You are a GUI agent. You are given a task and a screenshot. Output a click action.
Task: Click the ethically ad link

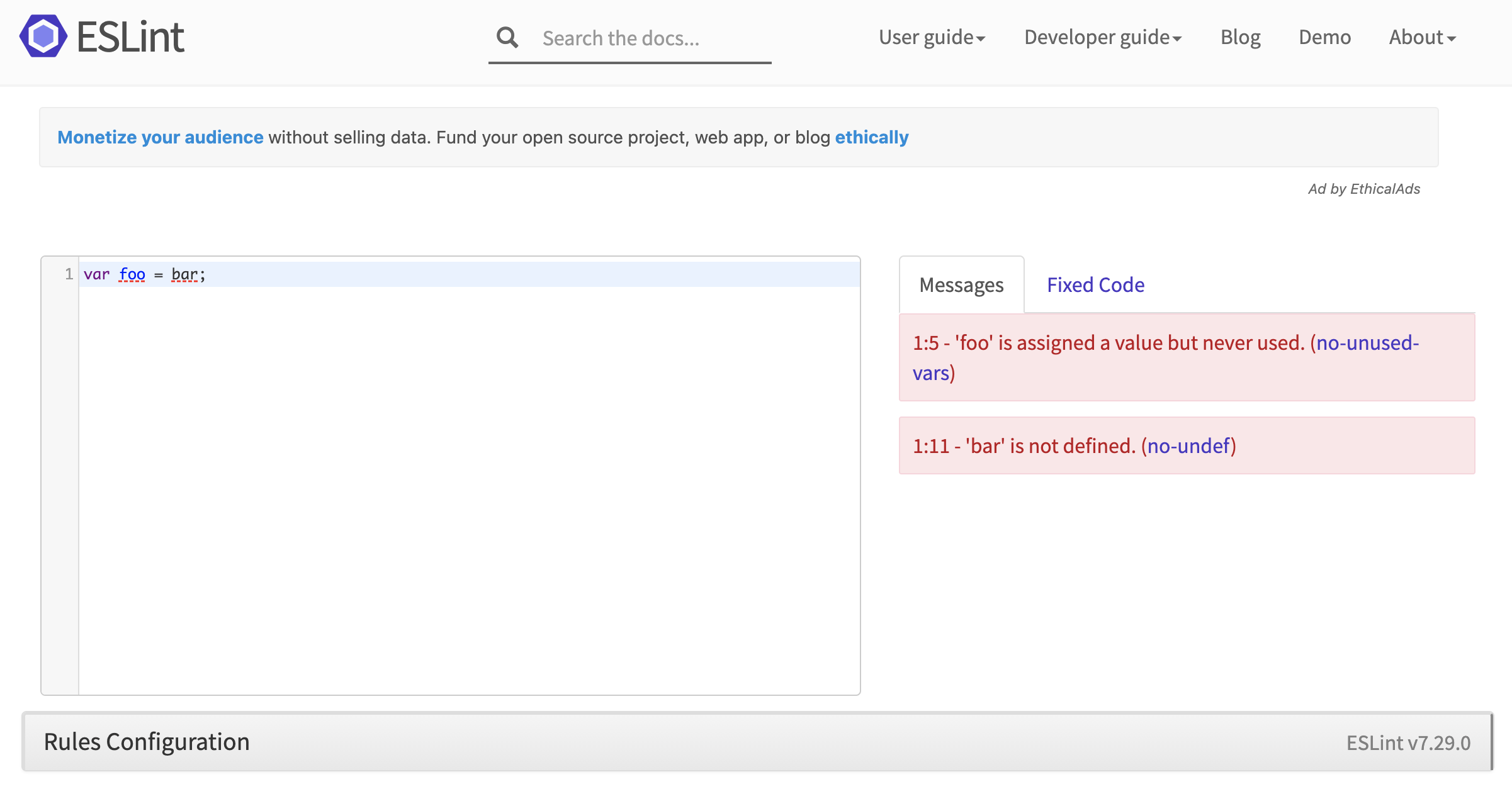pos(872,137)
